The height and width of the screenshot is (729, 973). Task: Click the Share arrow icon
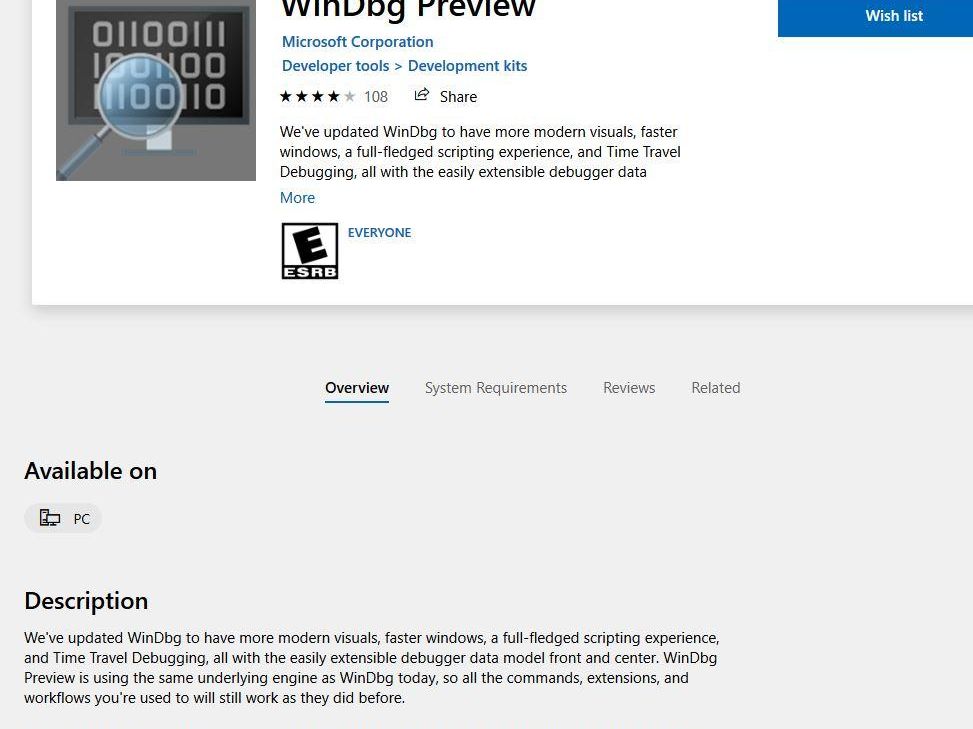[x=422, y=95]
